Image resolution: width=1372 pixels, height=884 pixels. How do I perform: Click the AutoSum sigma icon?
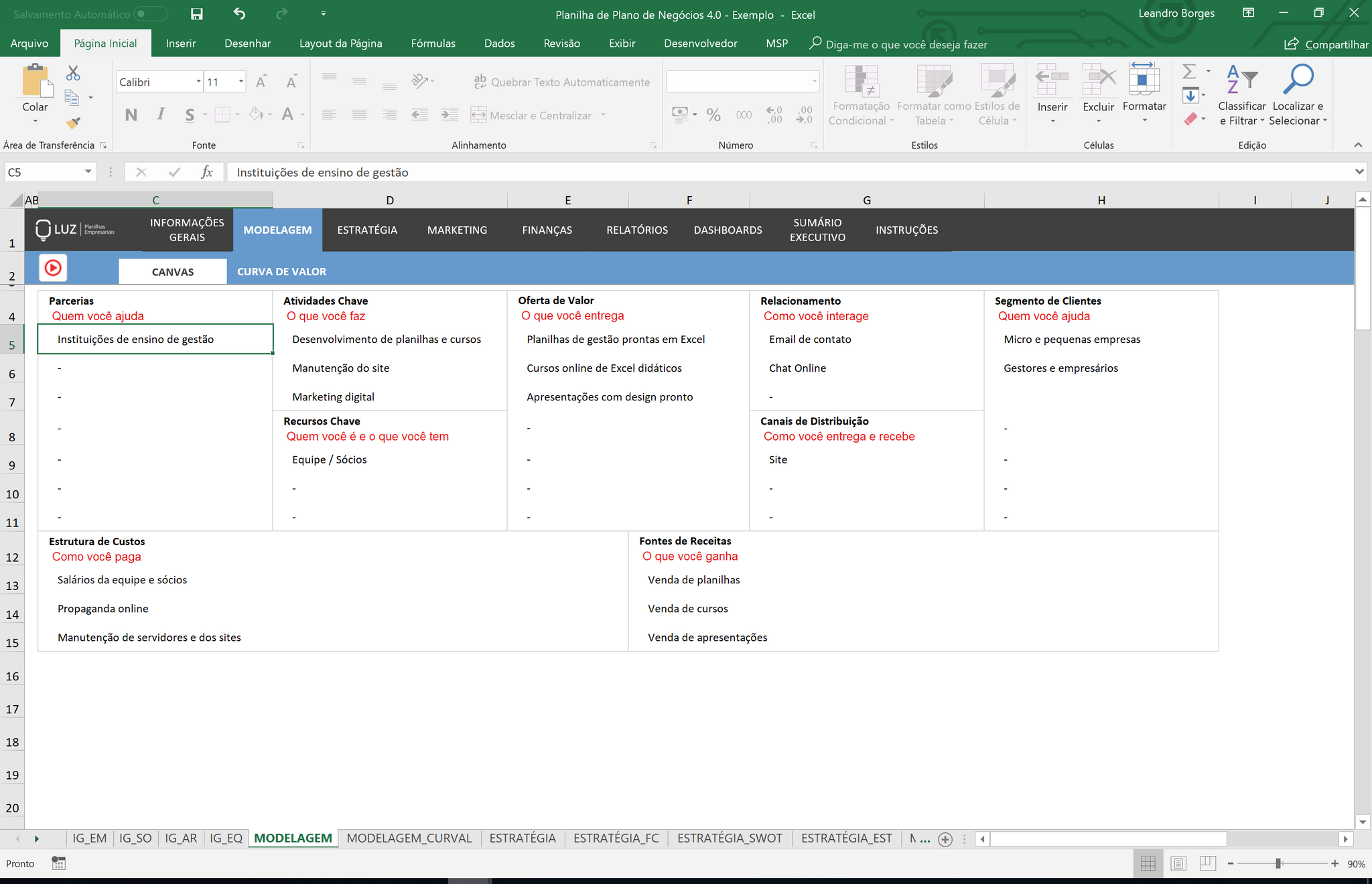click(x=1189, y=71)
